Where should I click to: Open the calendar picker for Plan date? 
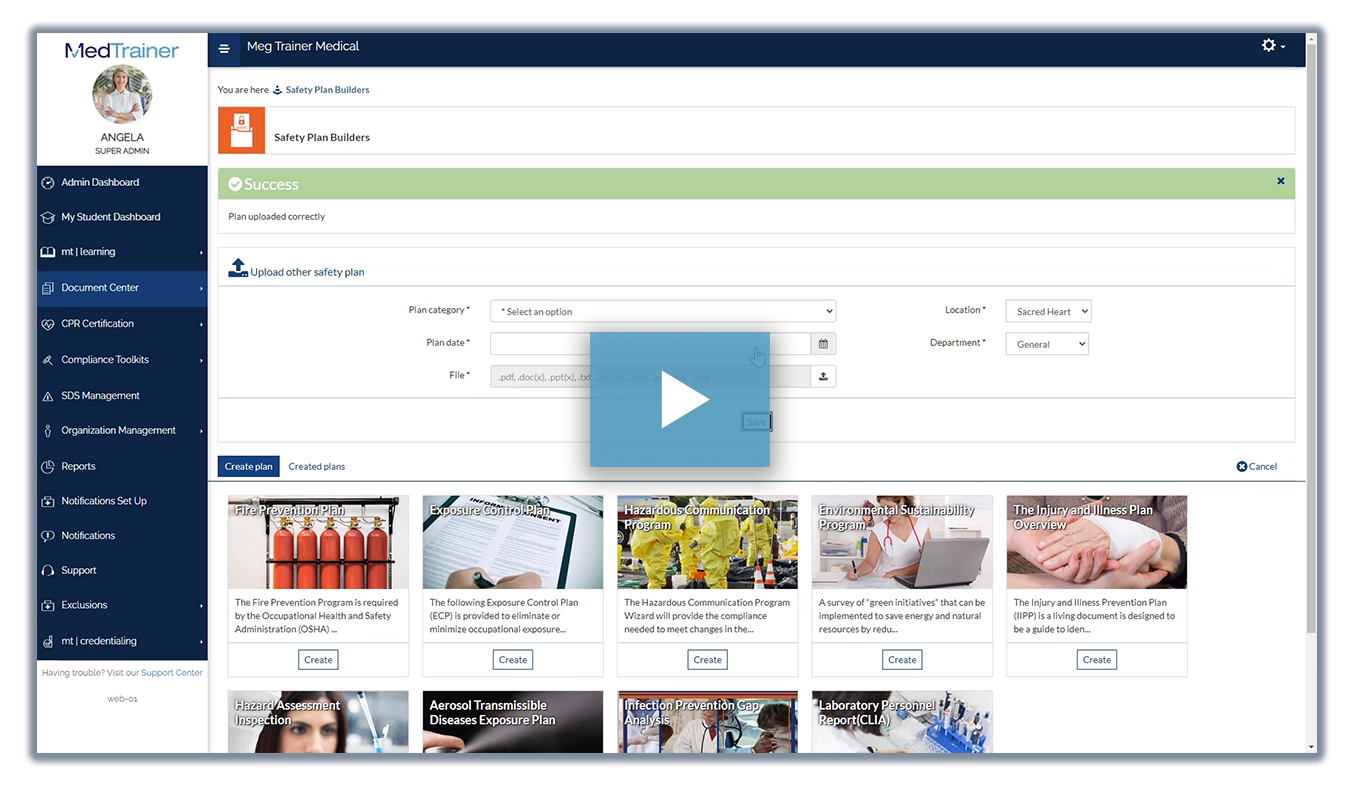[823, 343]
